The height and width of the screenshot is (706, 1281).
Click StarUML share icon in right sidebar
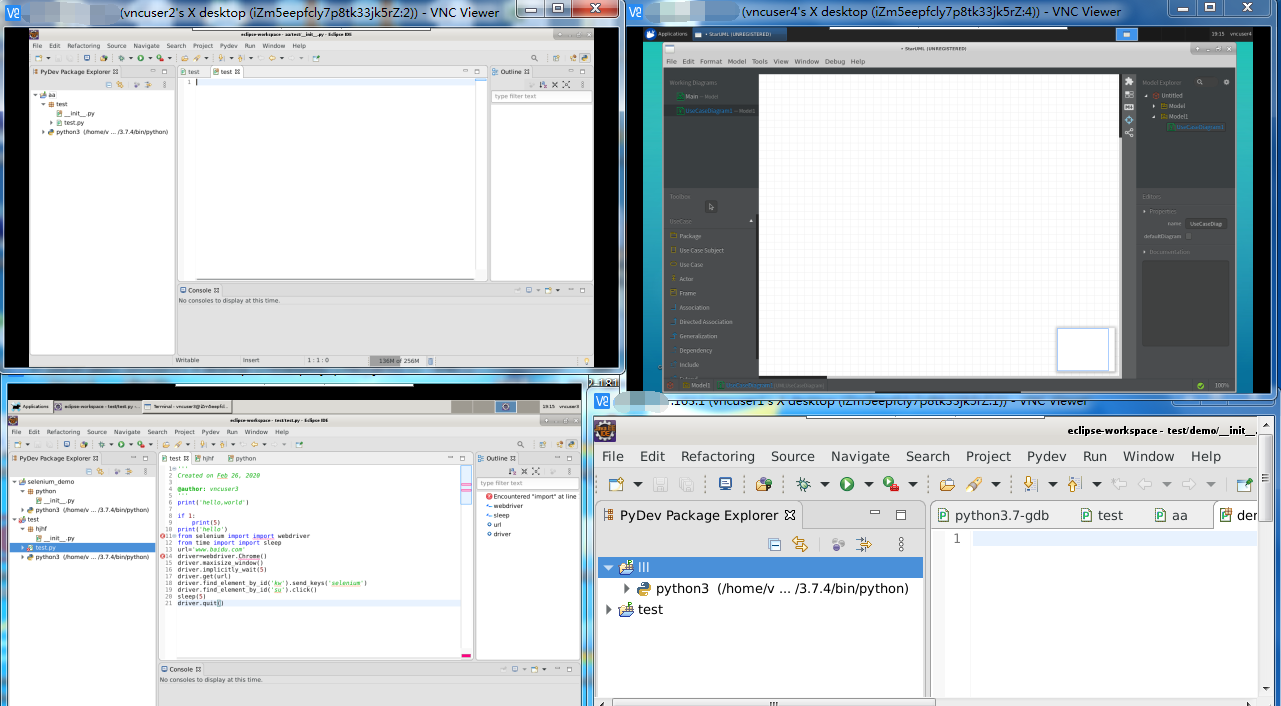[1129, 132]
